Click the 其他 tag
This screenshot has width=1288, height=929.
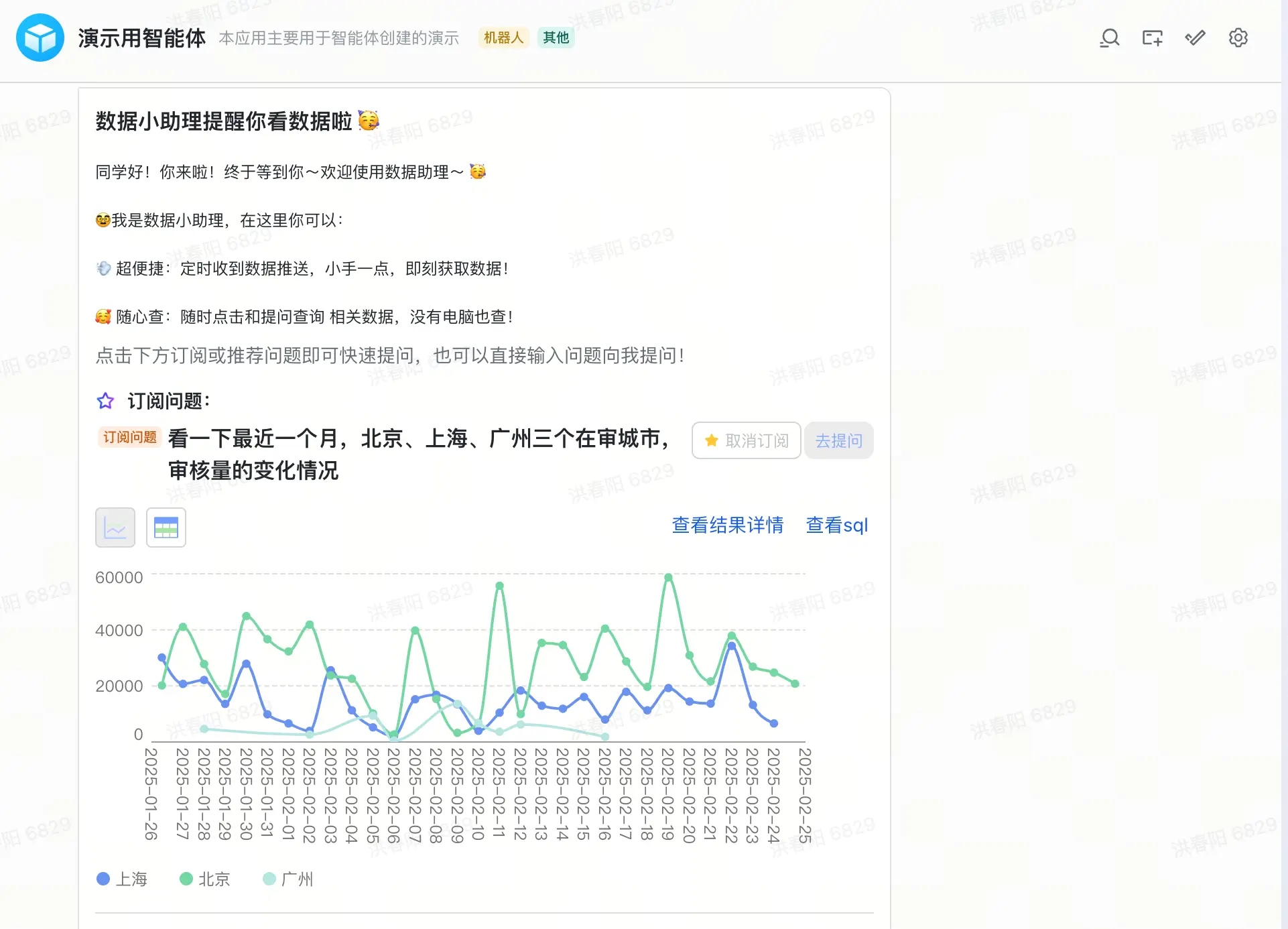556,38
